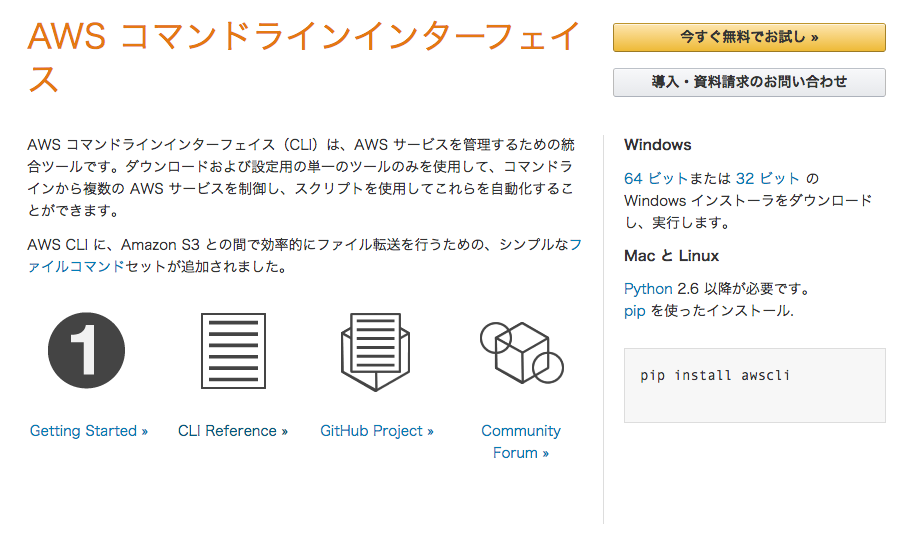Image resolution: width=911 pixels, height=540 pixels.
Task: Open the ファイルコマンド link in the paragraph
Action: [x=76, y=267]
